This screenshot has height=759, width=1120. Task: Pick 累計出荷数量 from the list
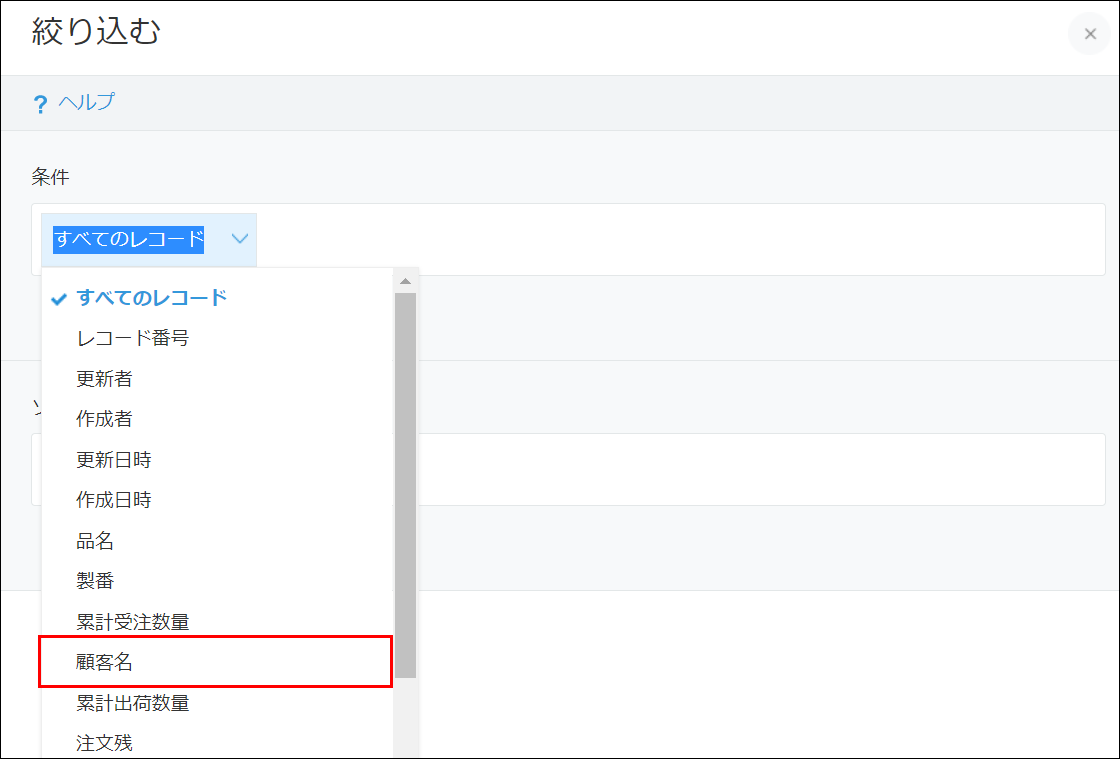pyautogui.click(x=132, y=703)
